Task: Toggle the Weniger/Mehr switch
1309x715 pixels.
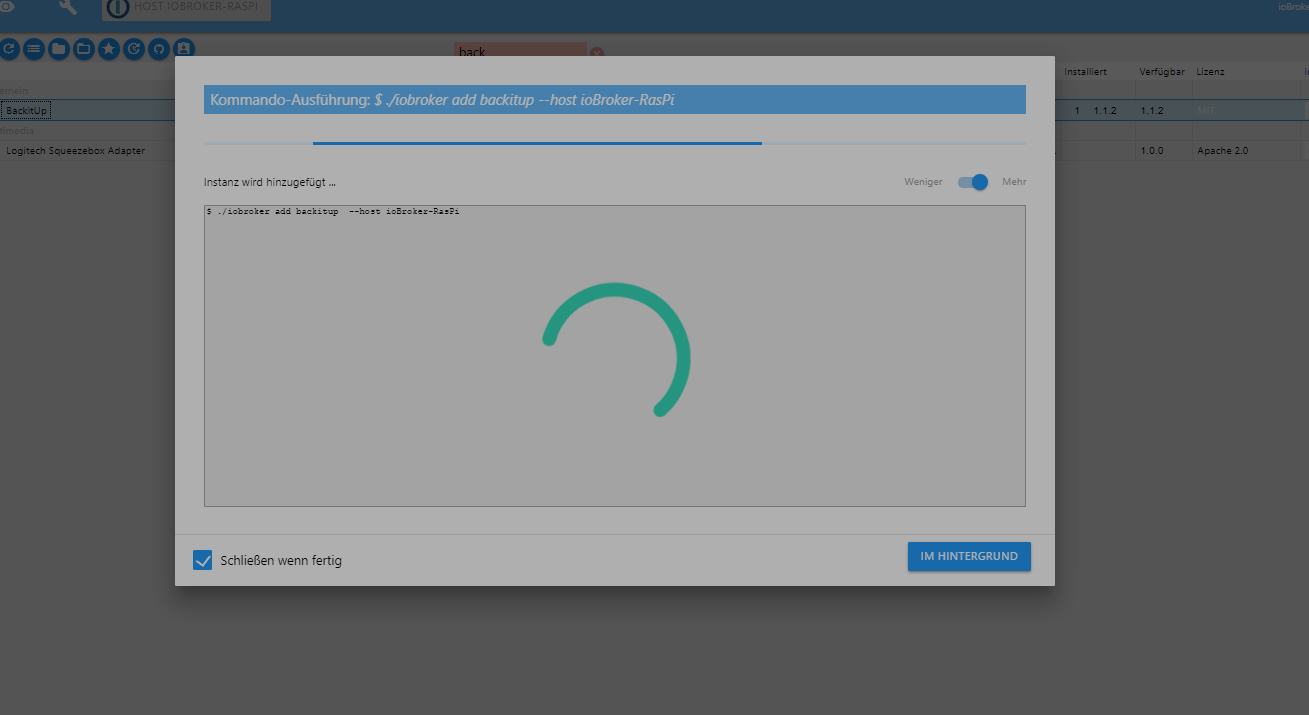Action: point(973,182)
